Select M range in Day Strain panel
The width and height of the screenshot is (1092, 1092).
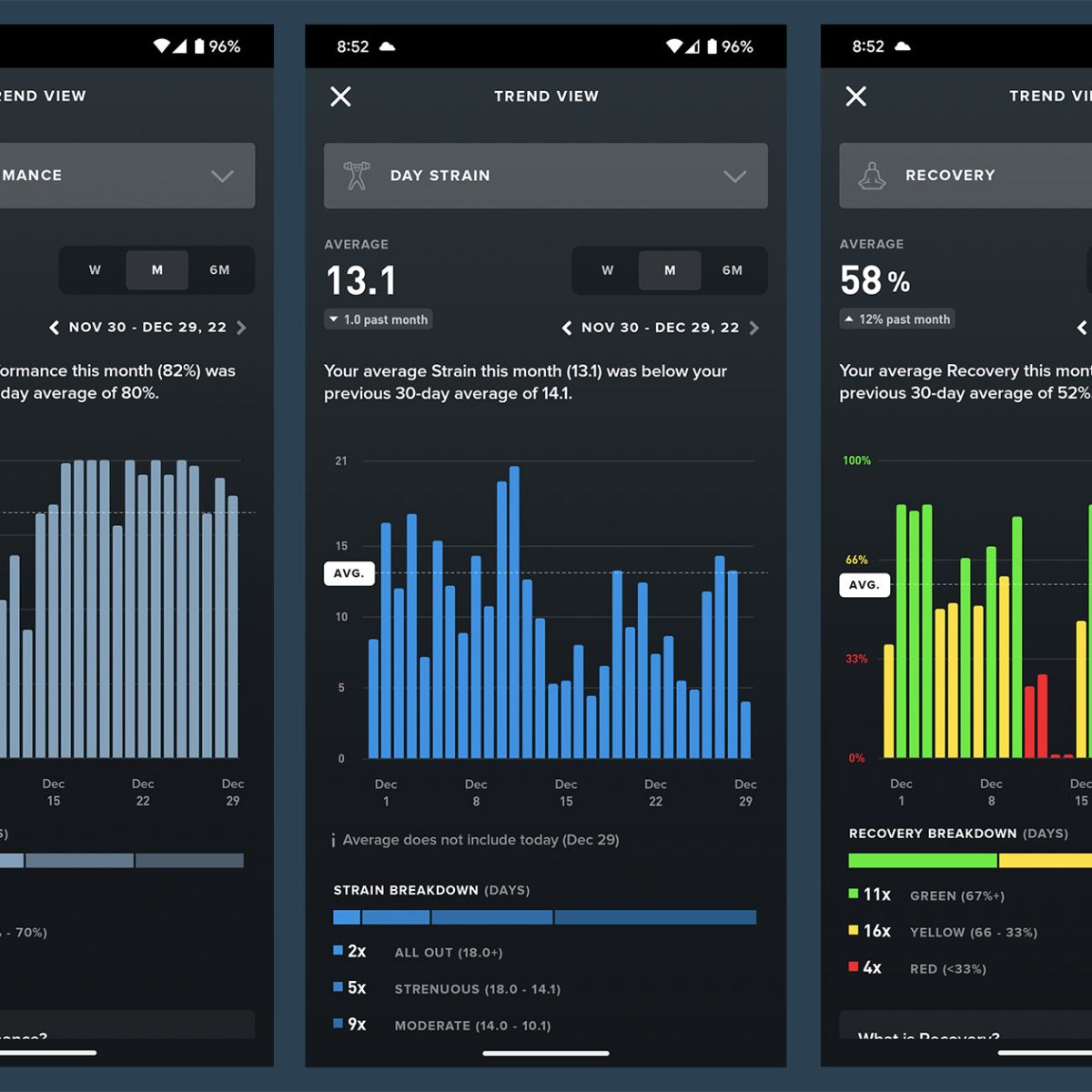(670, 270)
